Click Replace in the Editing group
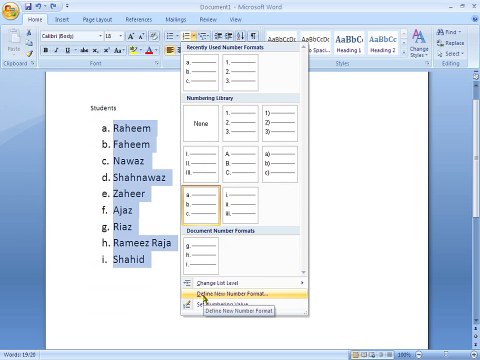The width and height of the screenshot is (480, 360). 450,43
